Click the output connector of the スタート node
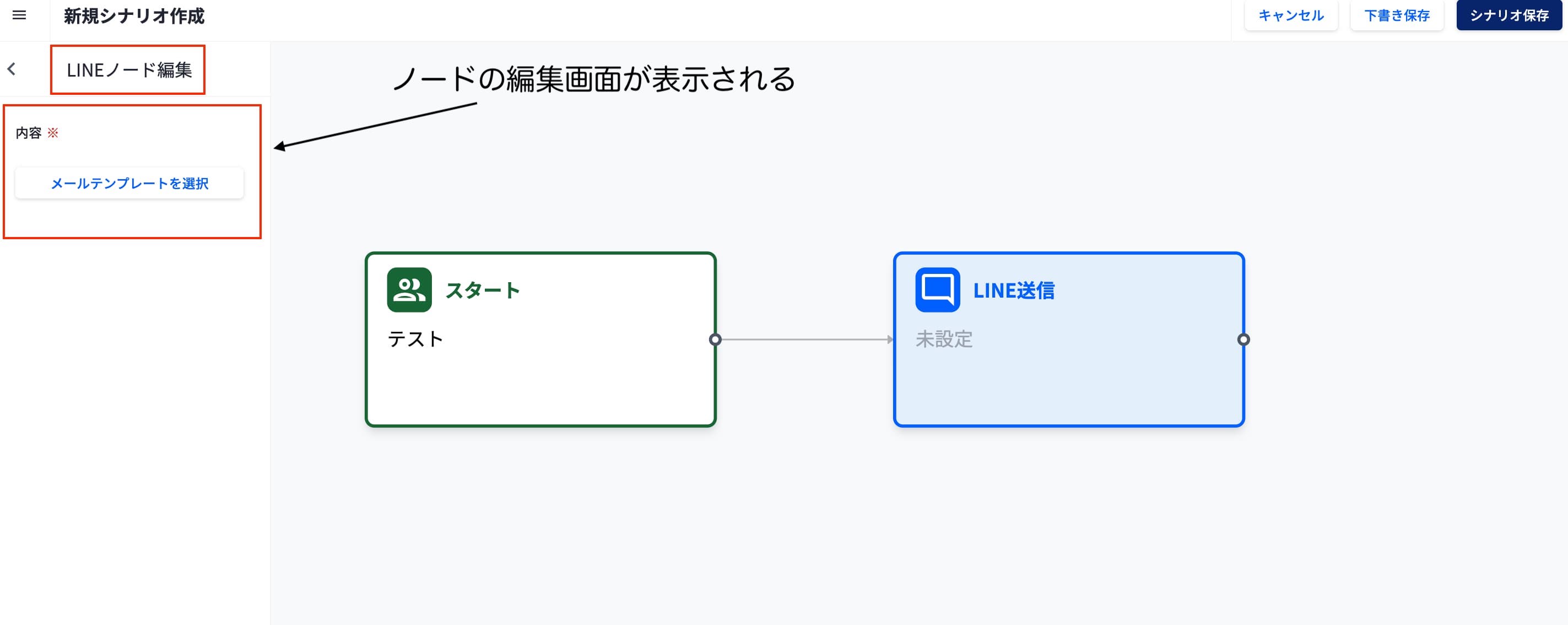The height and width of the screenshot is (625, 1568). coord(715,340)
